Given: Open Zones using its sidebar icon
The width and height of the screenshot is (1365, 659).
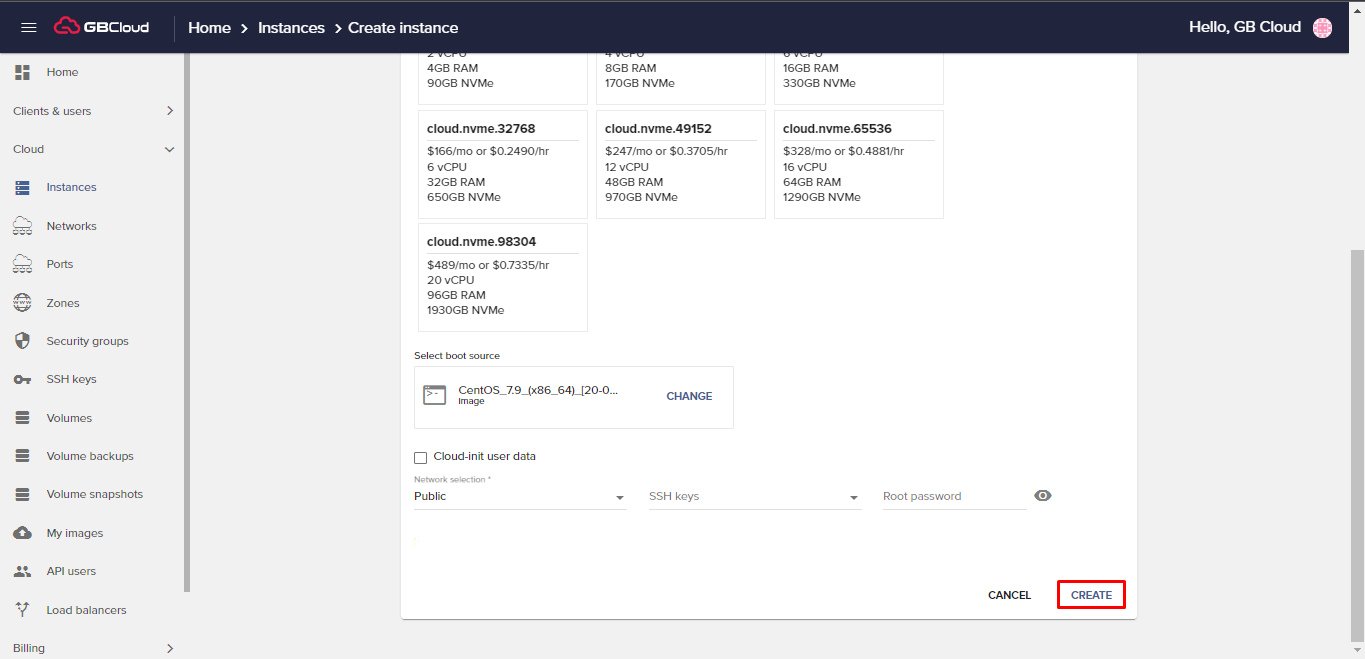Looking at the screenshot, I should tap(21, 302).
